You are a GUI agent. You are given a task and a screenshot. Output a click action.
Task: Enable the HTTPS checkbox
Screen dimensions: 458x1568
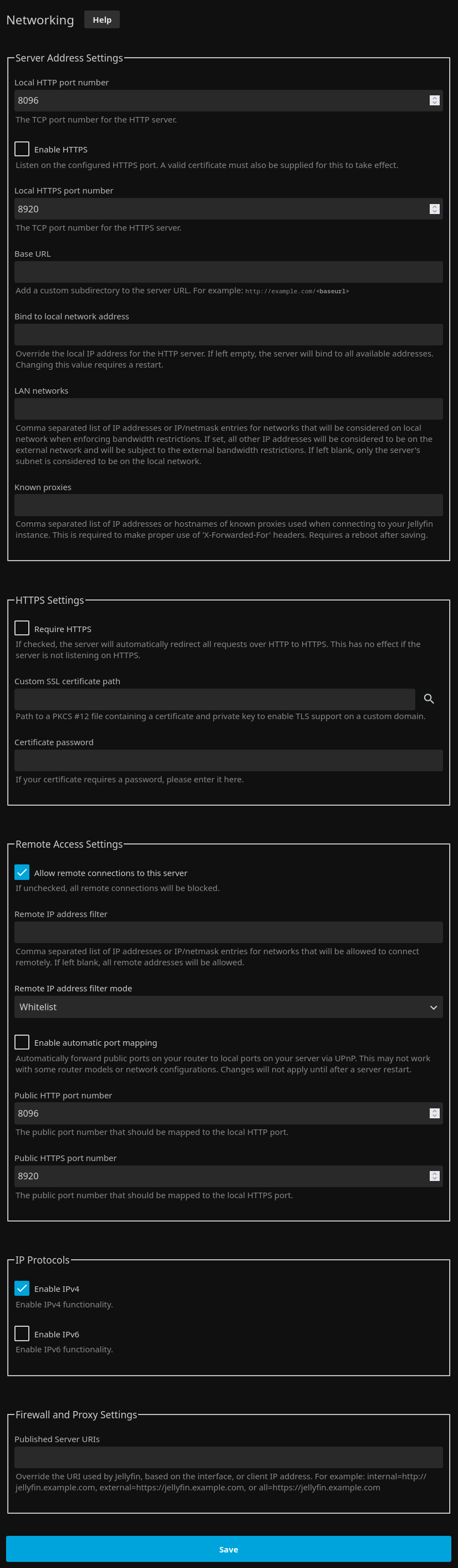coord(22,149)
